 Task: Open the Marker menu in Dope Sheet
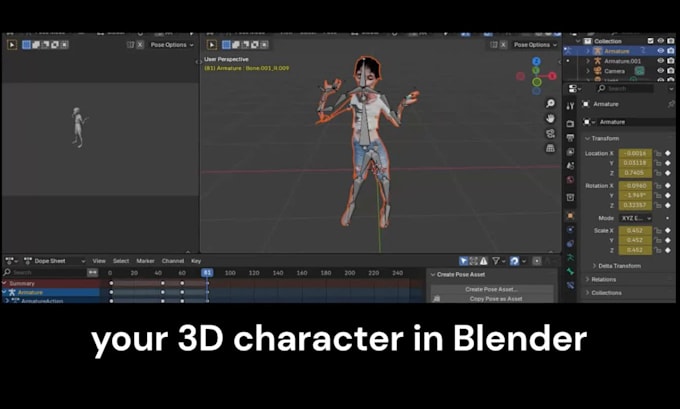(145, 261)
